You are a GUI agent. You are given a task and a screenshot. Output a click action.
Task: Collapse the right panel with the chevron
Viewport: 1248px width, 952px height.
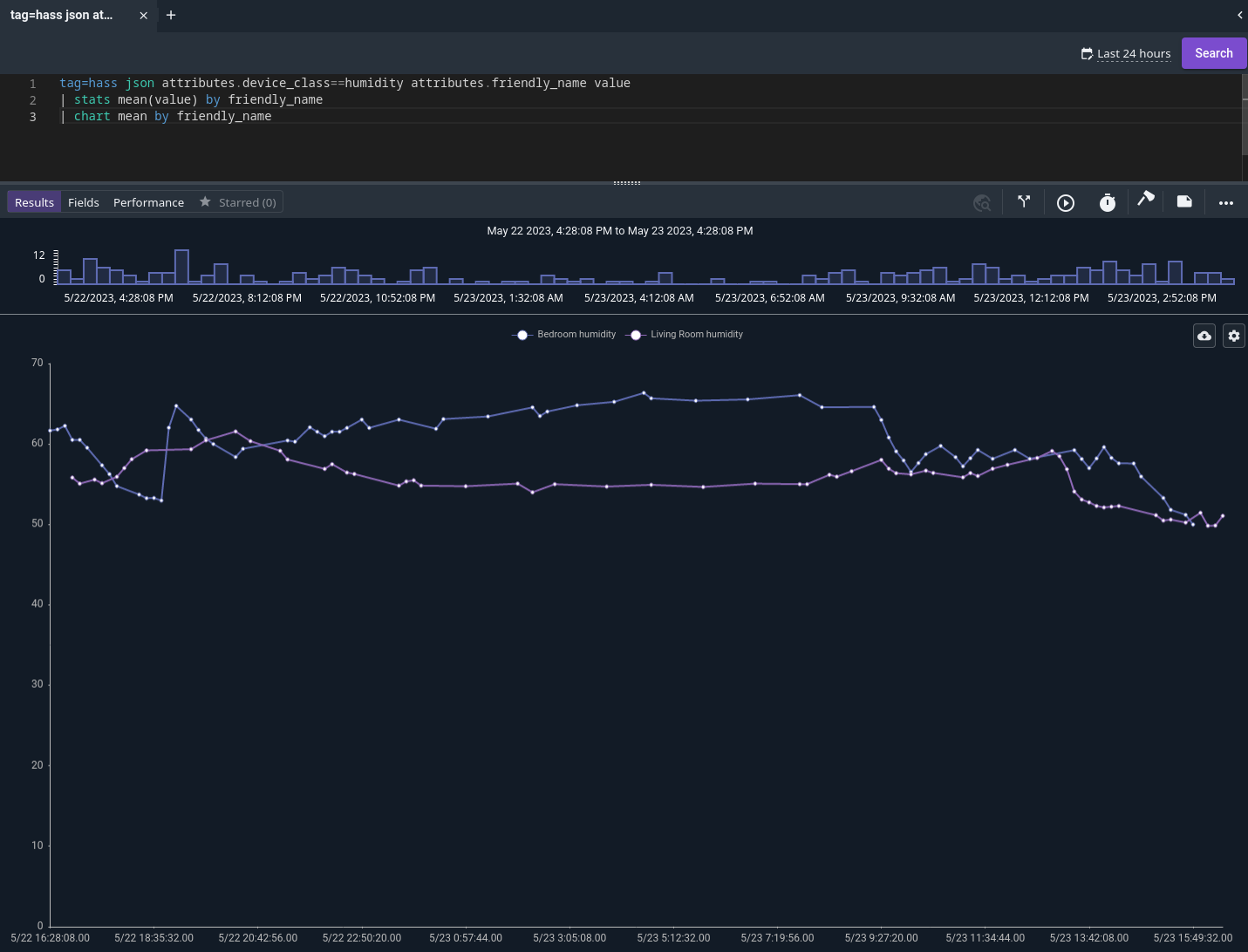tap(1239, 15)
